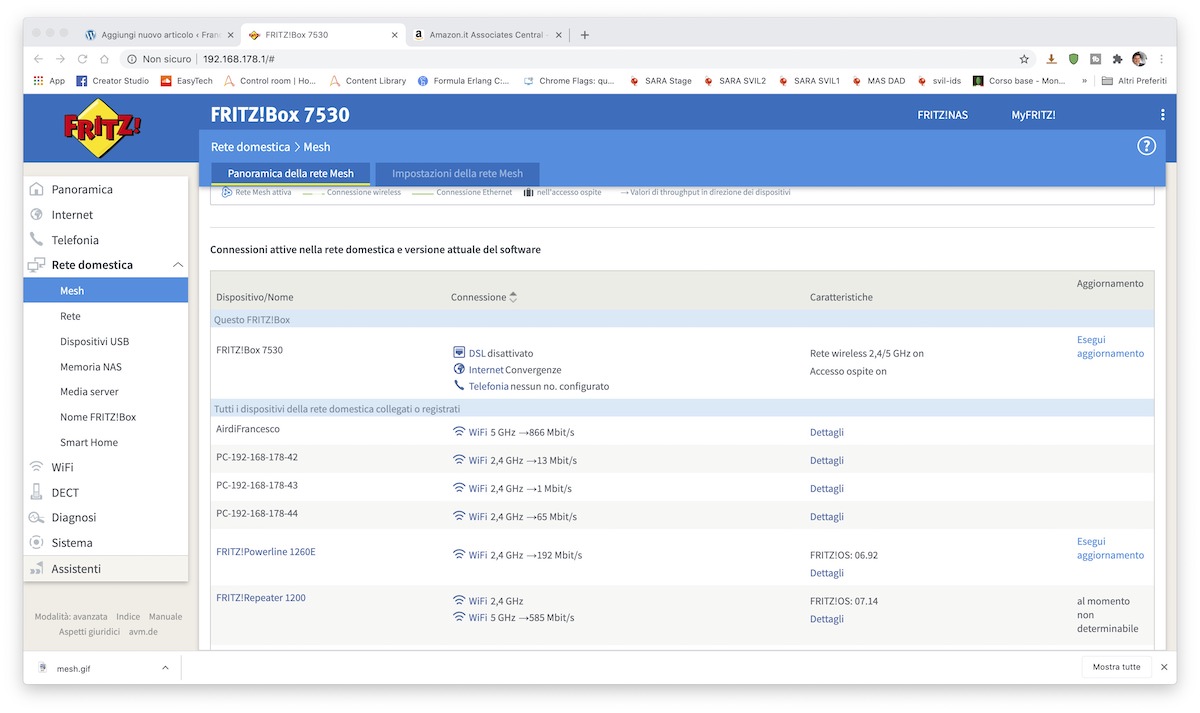
Task: Open the FRITZ!NAS link in header
Action: 943,115
